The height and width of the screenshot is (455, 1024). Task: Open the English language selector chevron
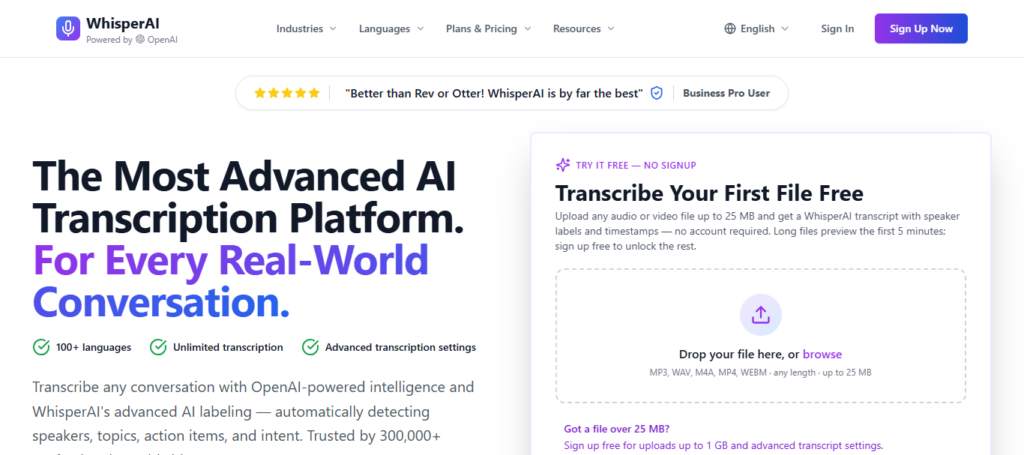785,29
